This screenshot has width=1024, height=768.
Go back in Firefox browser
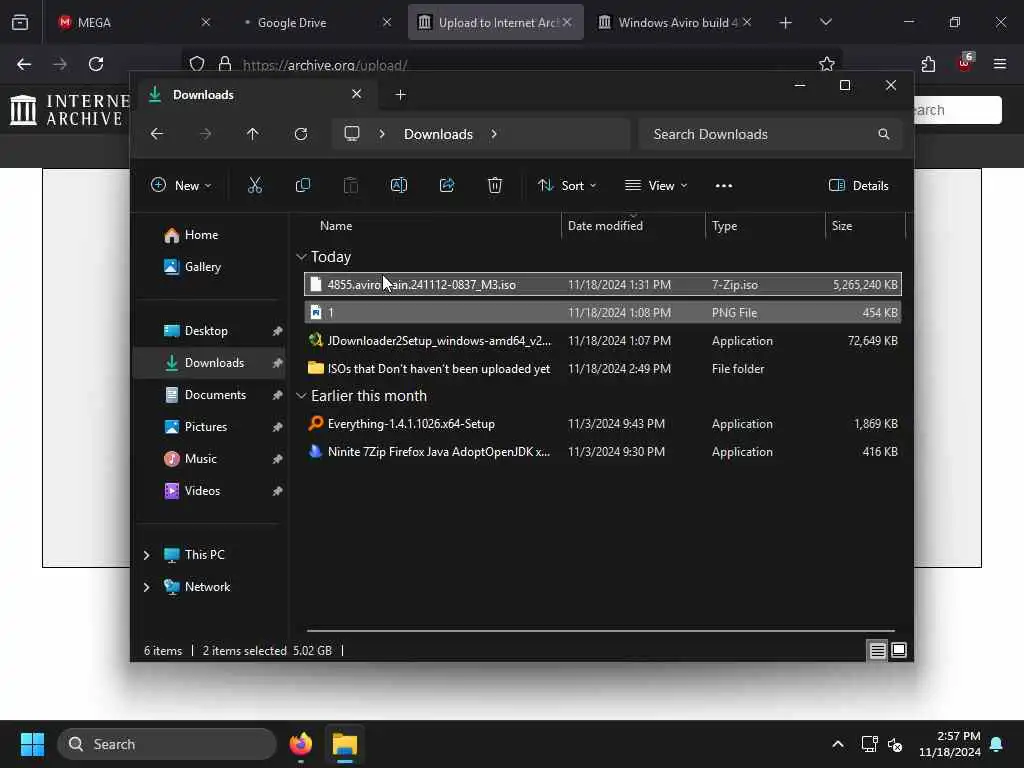tap(24, 64)
